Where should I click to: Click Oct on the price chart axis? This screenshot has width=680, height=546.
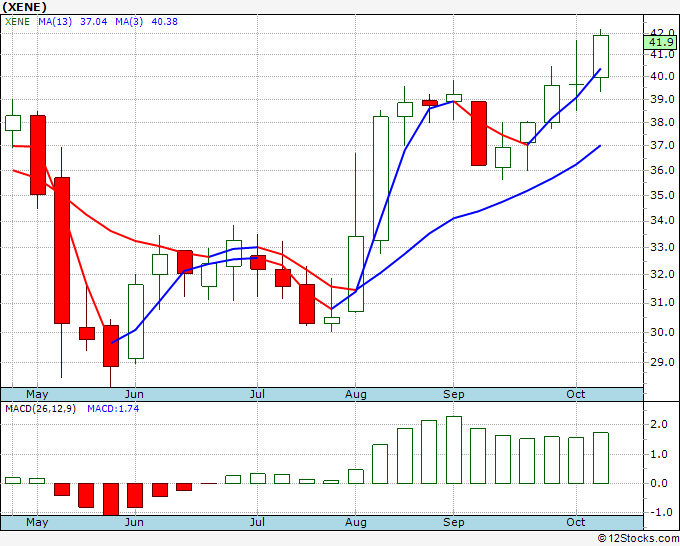576,394
